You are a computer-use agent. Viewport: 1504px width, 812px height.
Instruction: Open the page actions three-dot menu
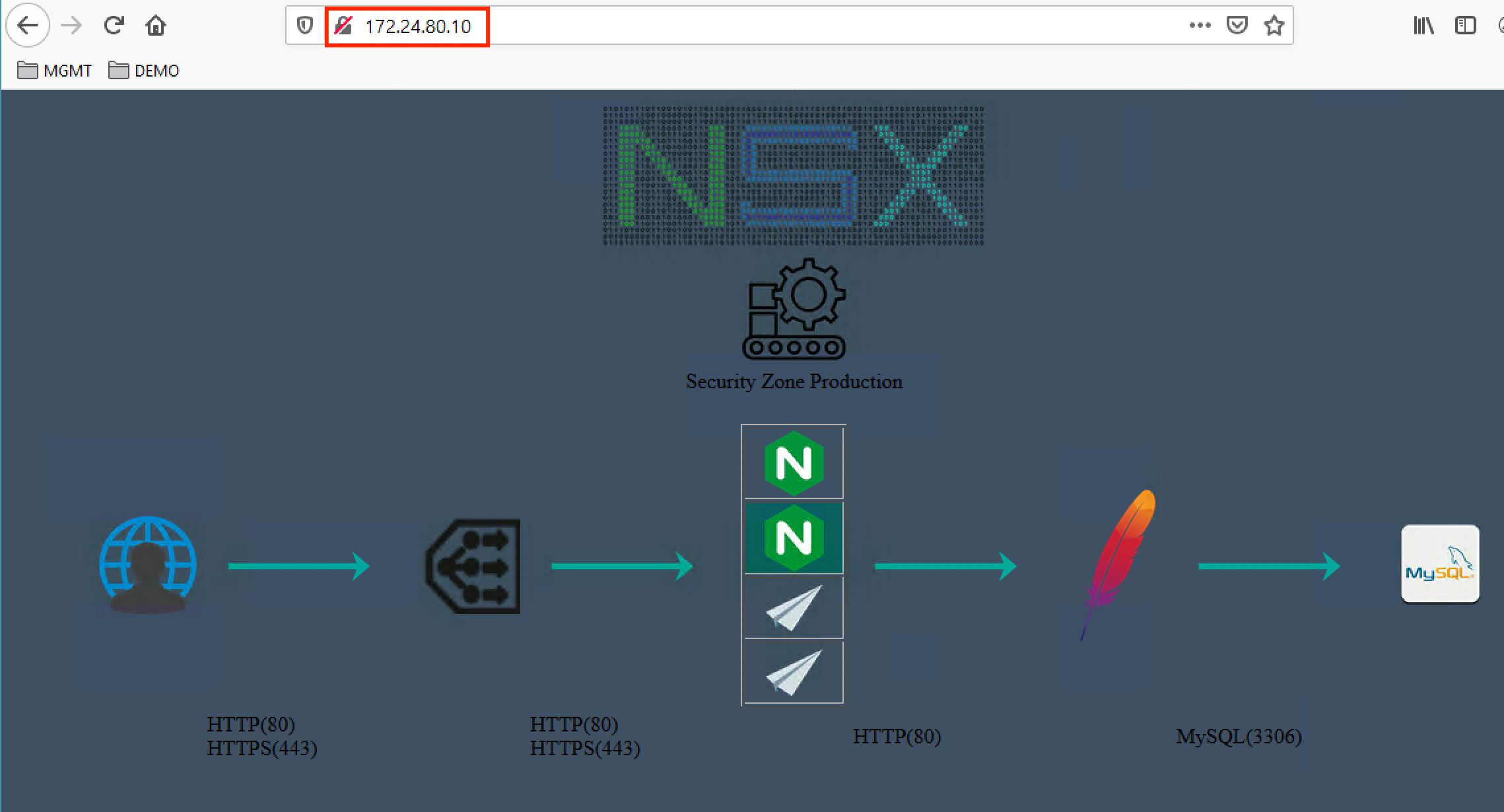tap(1200, 26)
